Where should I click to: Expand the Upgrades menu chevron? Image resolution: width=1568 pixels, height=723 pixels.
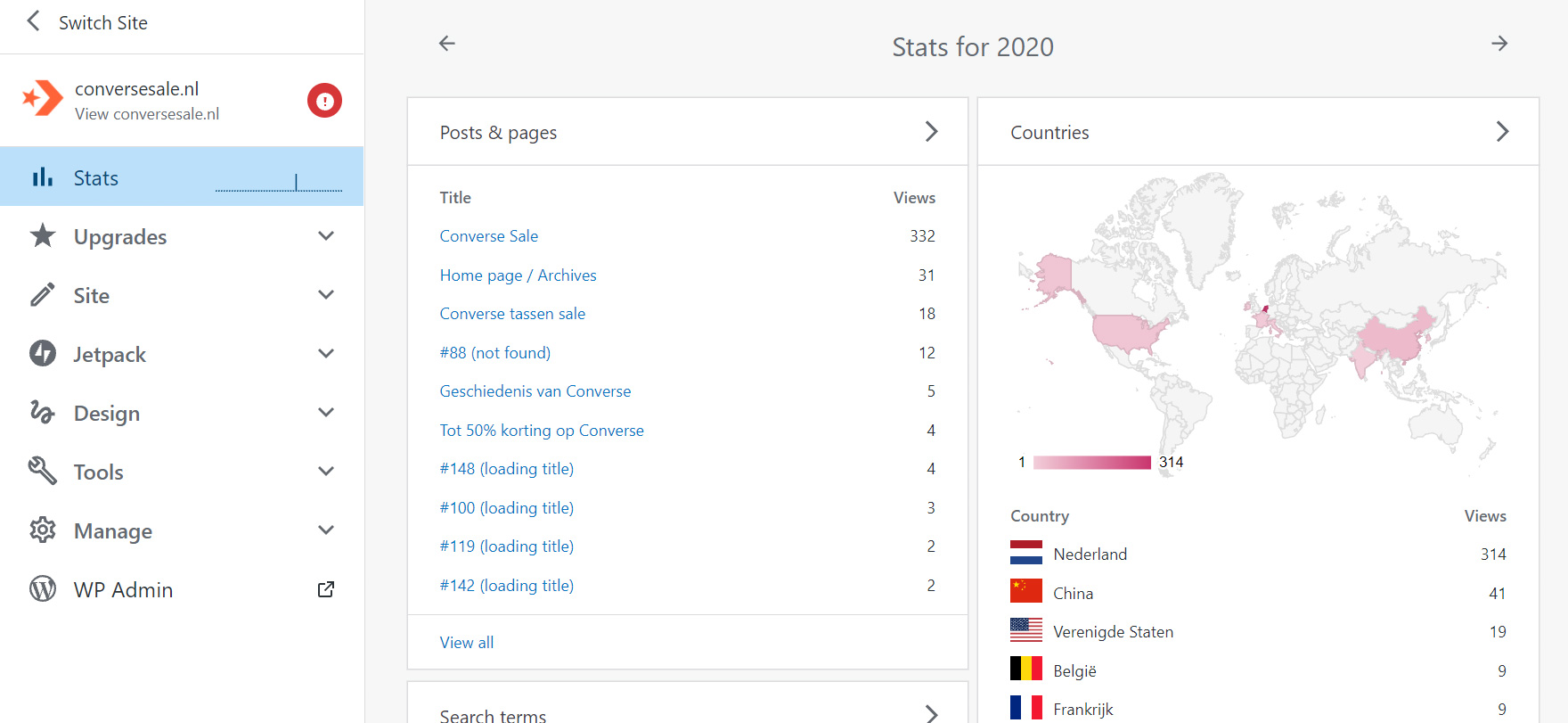(326, 235)
